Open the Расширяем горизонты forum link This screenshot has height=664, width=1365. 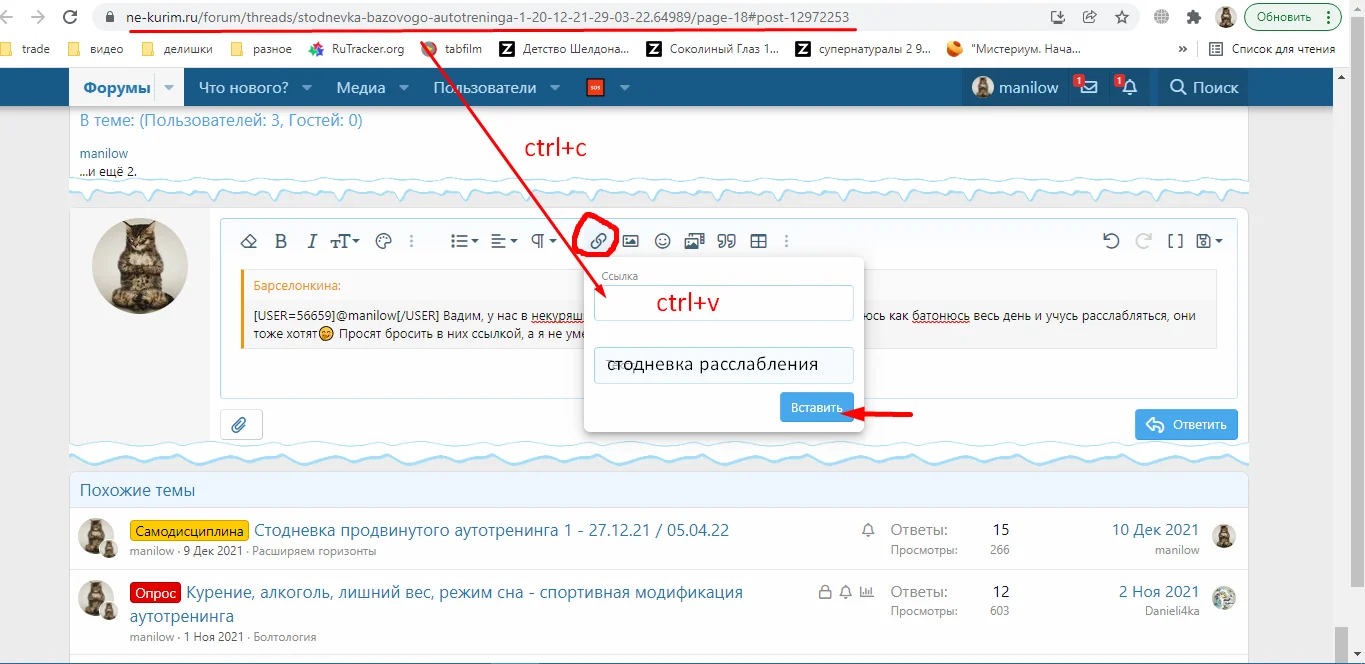[314, 550]
